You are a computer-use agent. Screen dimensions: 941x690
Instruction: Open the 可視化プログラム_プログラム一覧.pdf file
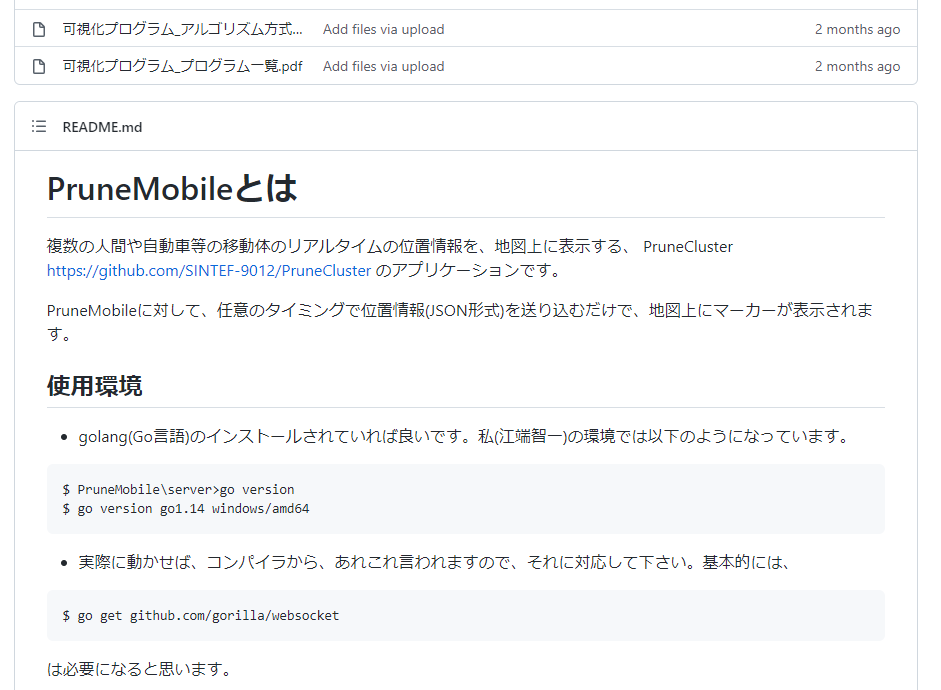(x=182, y=66)
